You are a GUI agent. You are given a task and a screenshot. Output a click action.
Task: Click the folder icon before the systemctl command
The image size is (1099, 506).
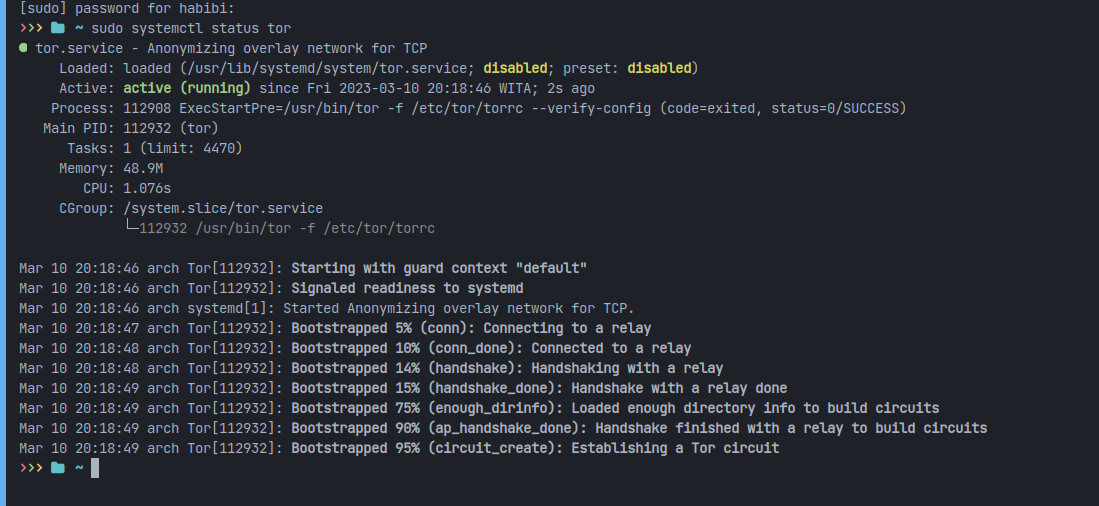tap(58, 28)
